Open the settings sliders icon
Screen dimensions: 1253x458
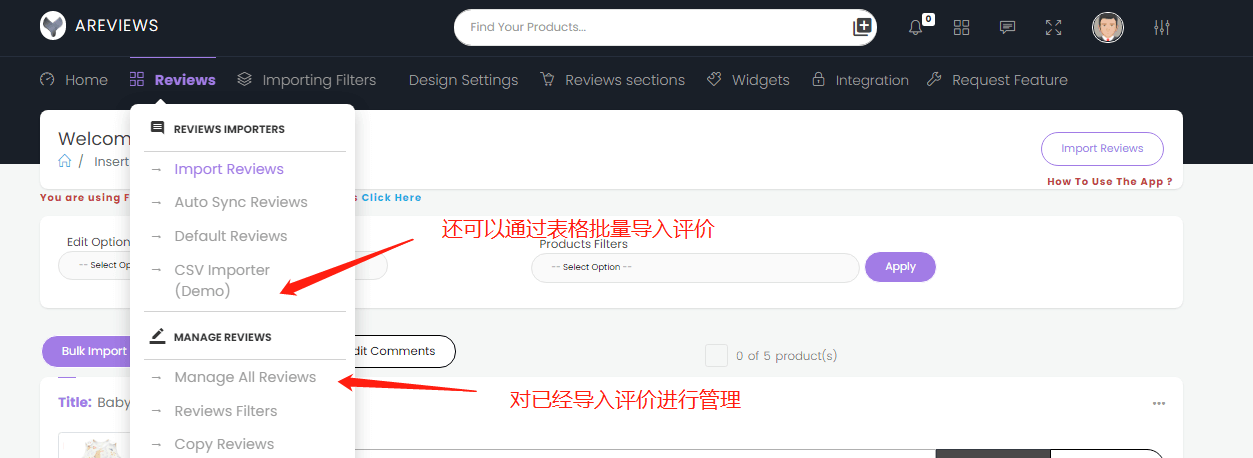[1161, 28]
